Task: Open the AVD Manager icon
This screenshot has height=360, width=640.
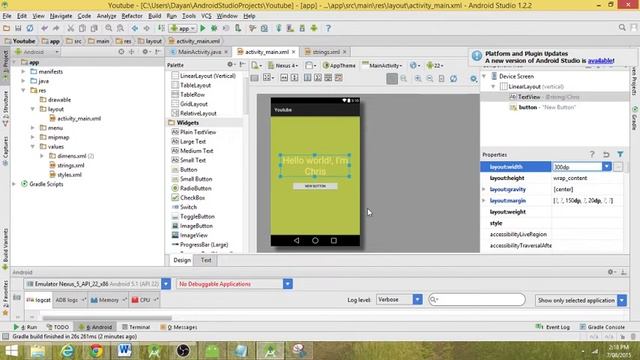Action: pyautogui.click(x=290, y=28)
